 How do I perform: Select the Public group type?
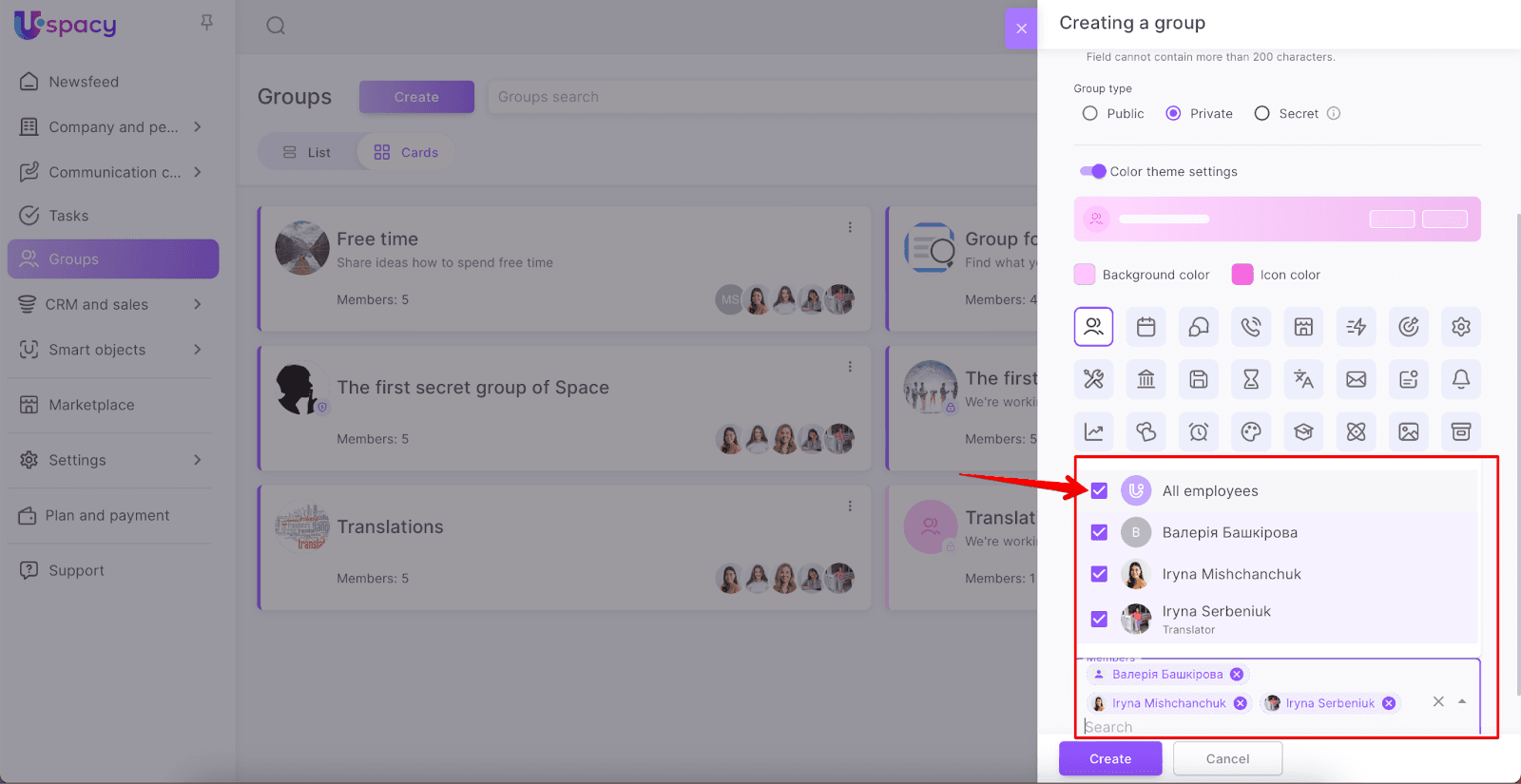1090,114
